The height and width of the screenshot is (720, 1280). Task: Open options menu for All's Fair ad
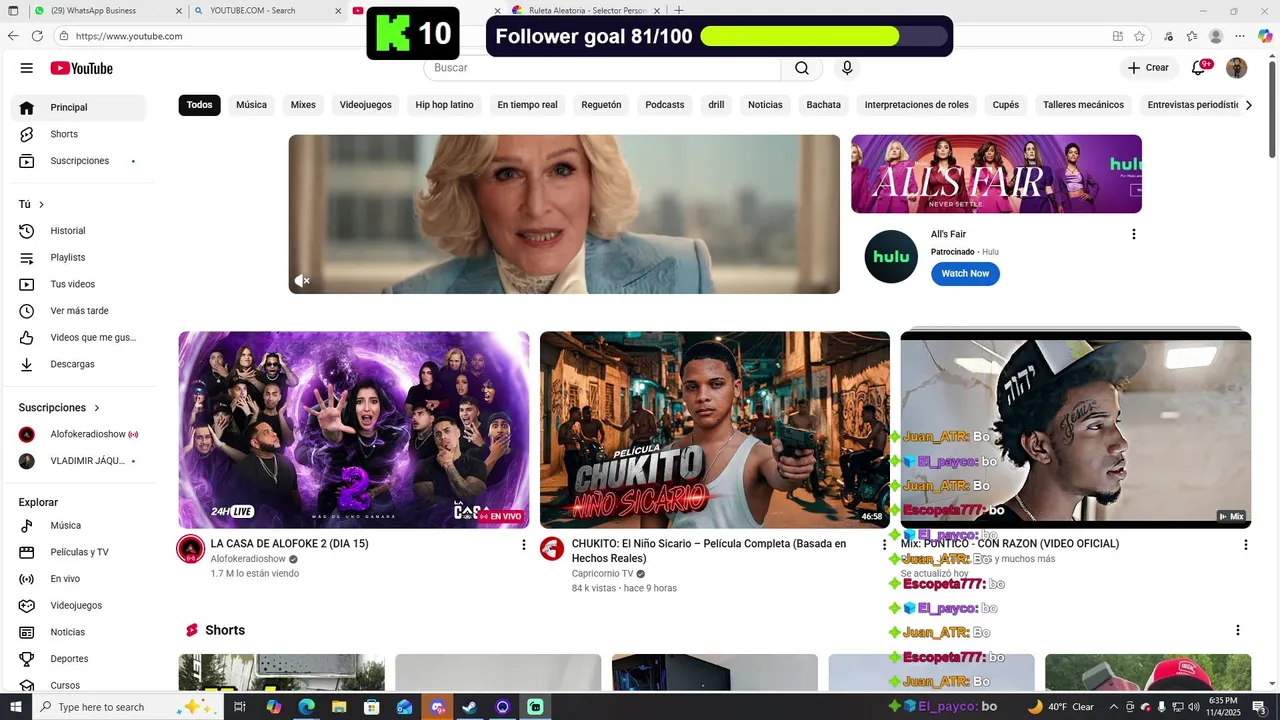tap(1133, 234)
